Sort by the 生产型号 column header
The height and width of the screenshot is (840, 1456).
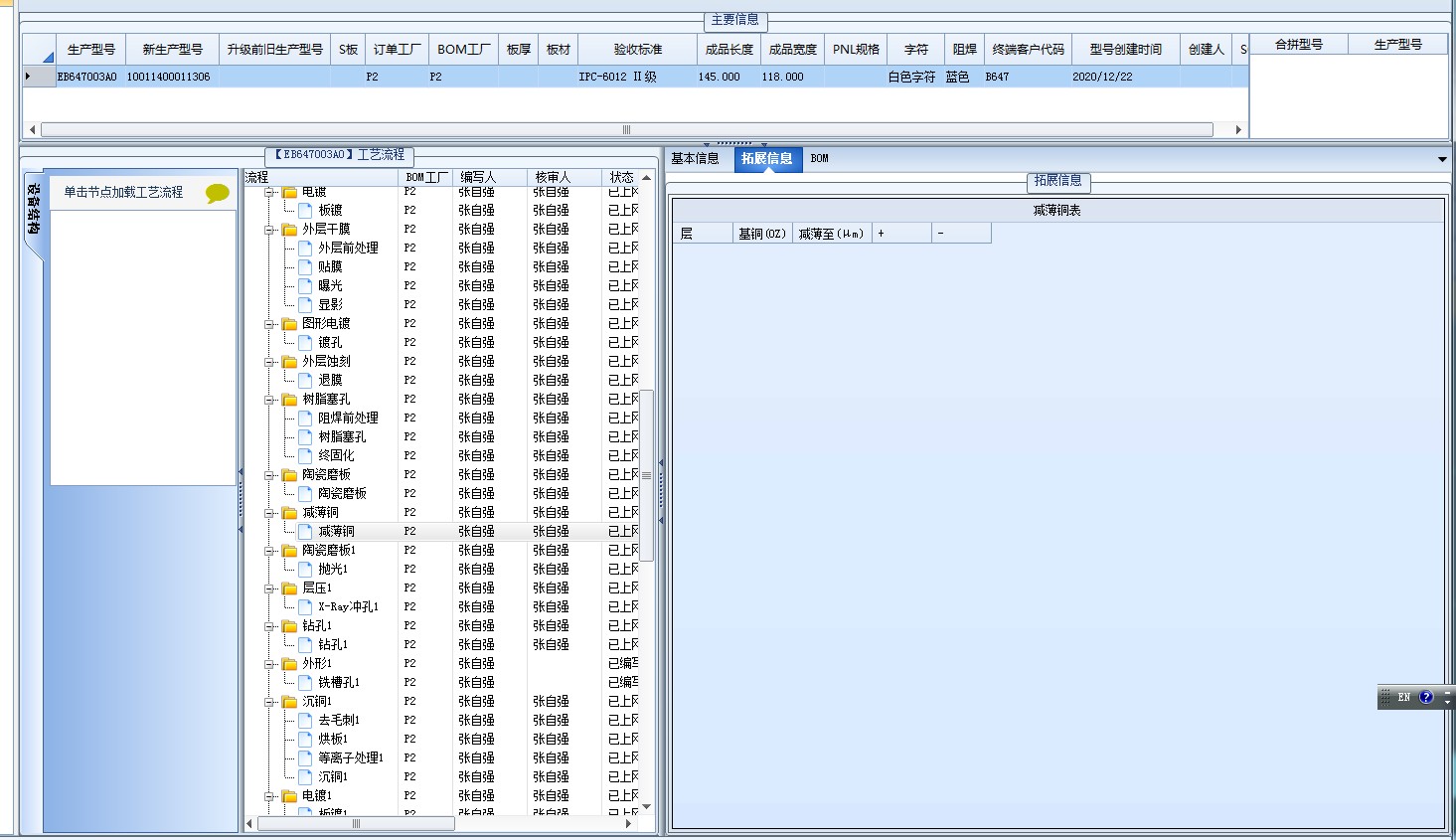pos(91,50)
